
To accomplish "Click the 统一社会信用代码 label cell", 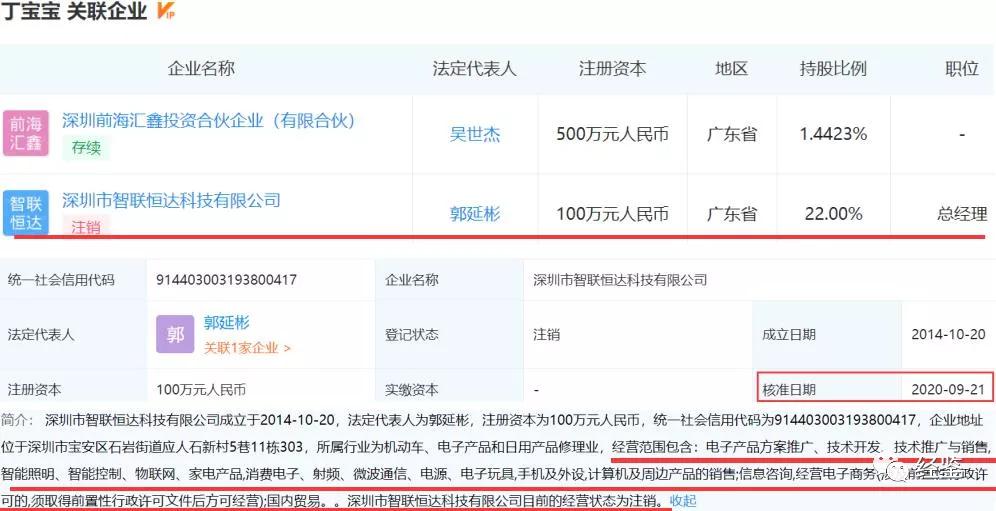I will [x=61, y=280].
